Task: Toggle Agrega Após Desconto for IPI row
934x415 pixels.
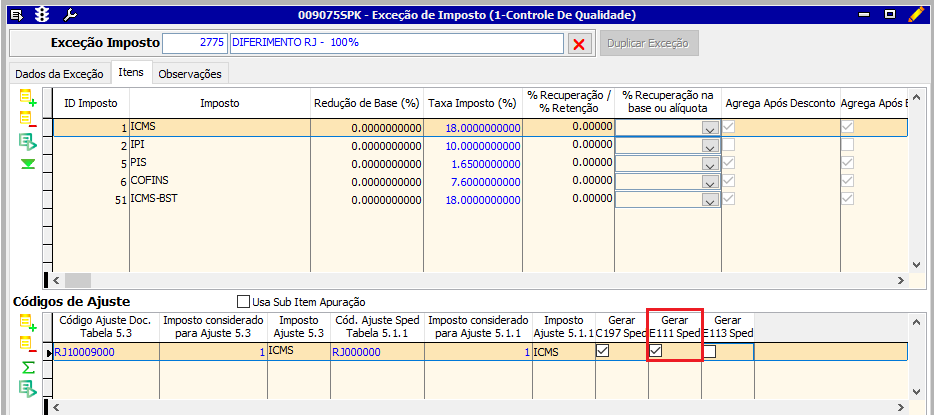Action: 728,145
